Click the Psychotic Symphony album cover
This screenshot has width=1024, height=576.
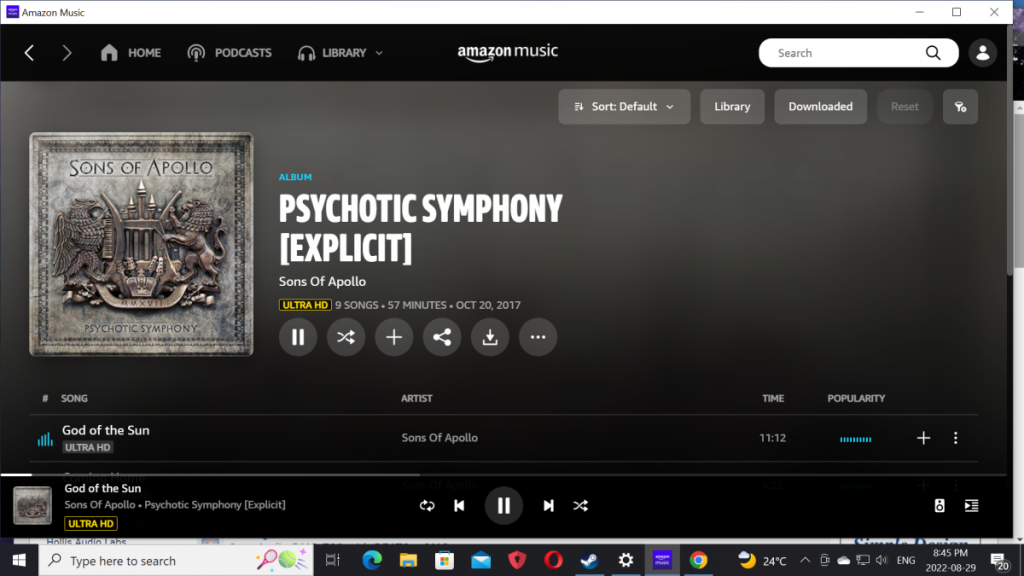141,244
